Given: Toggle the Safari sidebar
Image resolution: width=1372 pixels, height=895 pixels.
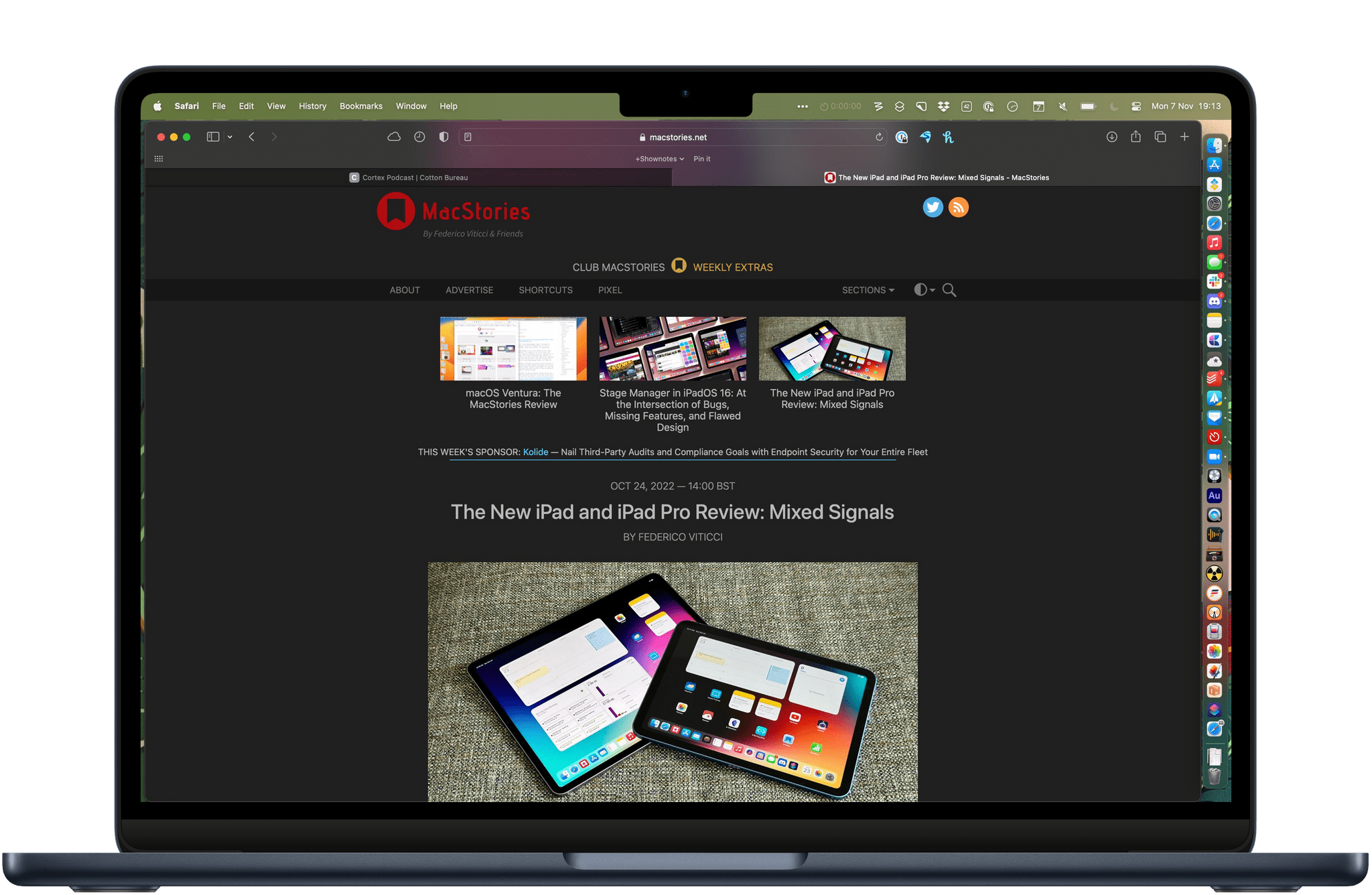Looking at the screenshot, I should click(x=213, y=137).
